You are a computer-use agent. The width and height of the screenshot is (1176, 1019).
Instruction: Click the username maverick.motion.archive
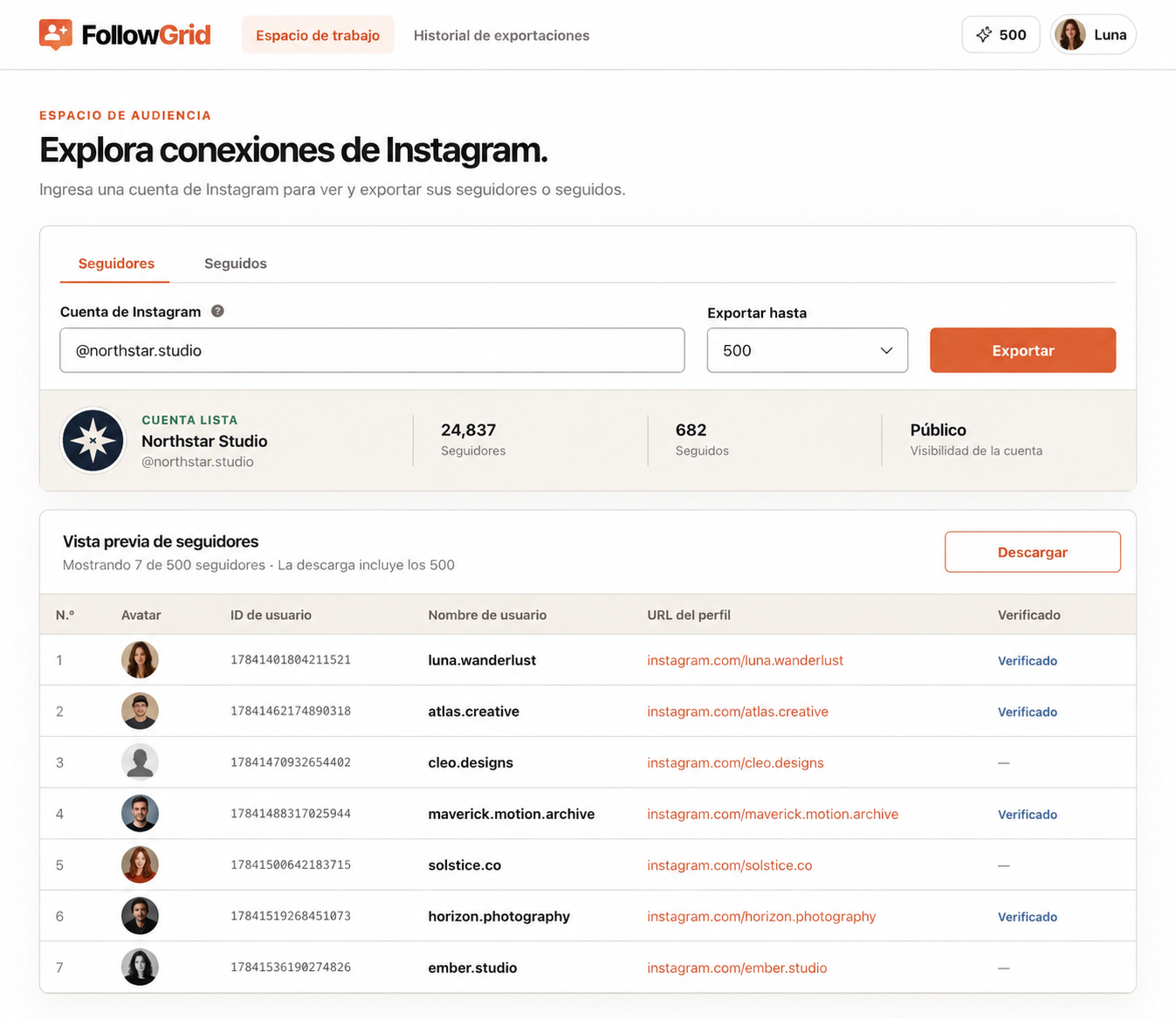point(512,814)
